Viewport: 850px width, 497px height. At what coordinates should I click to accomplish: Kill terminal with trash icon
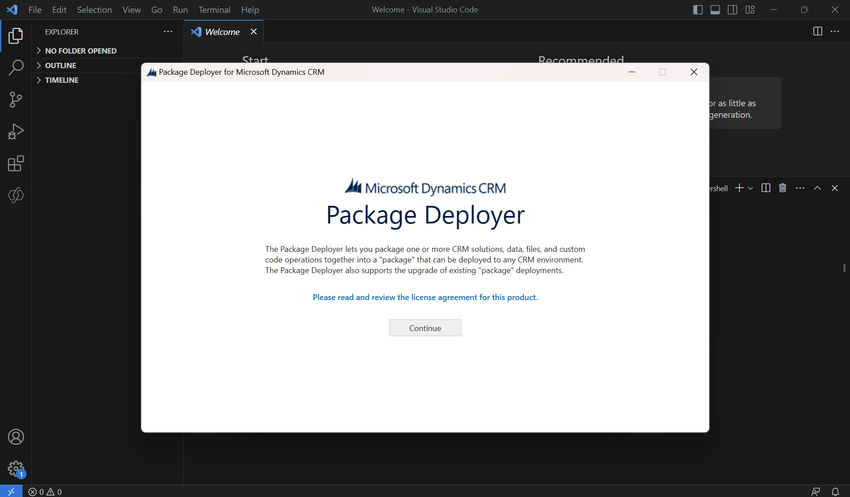[x=783, y=188]
